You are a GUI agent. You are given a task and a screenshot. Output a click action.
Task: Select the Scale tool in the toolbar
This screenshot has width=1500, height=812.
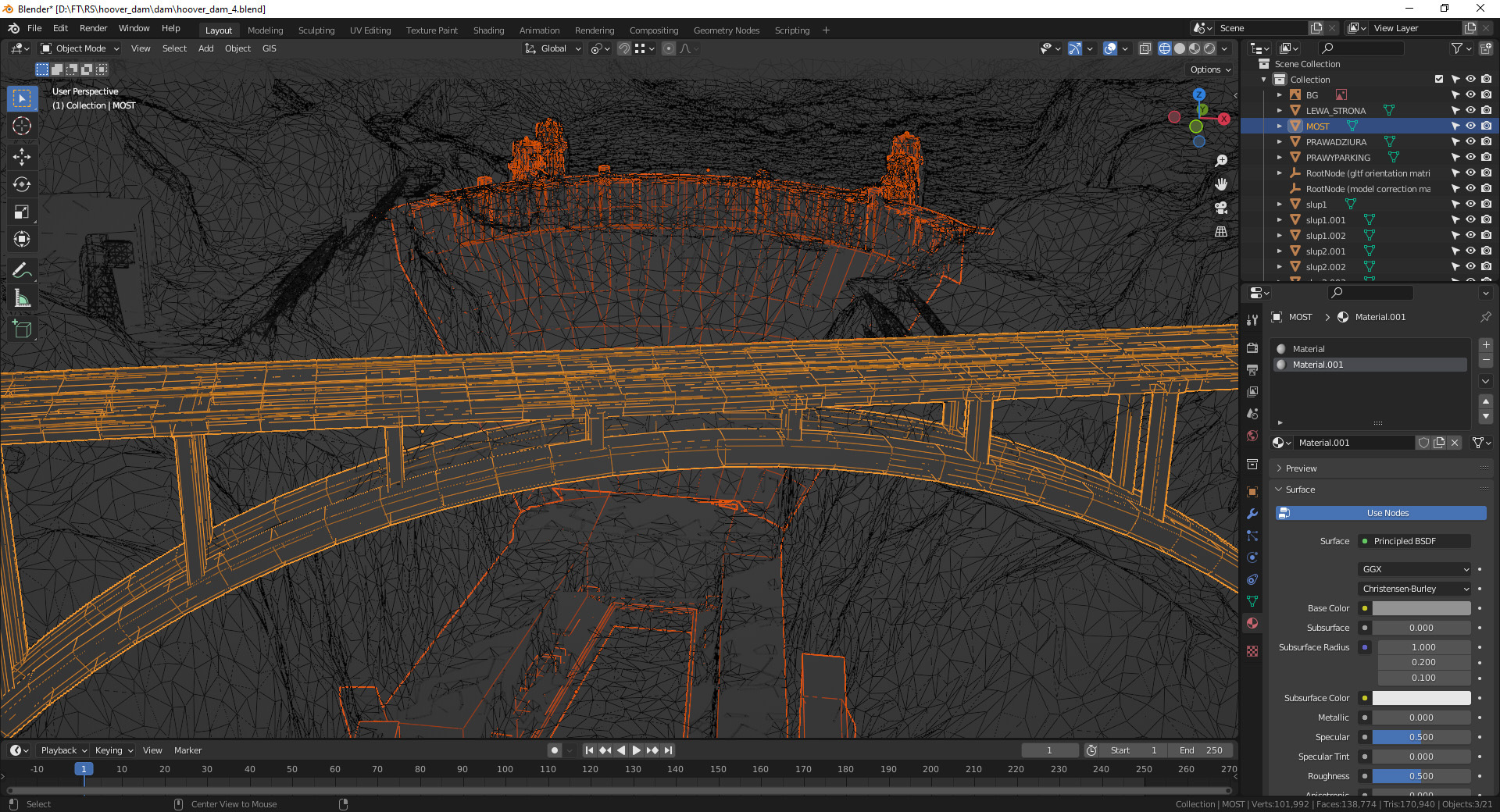pos(22,212)
